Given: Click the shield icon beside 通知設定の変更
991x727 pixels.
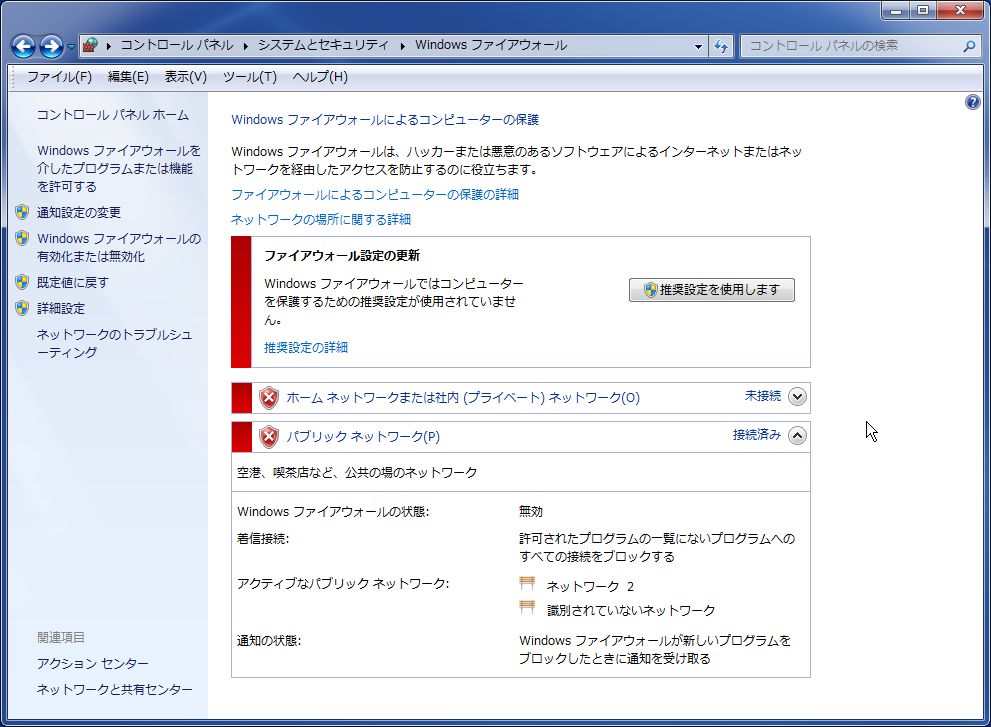Looking at the screenshot, I should pyautogui.click(x=22, y=212).
